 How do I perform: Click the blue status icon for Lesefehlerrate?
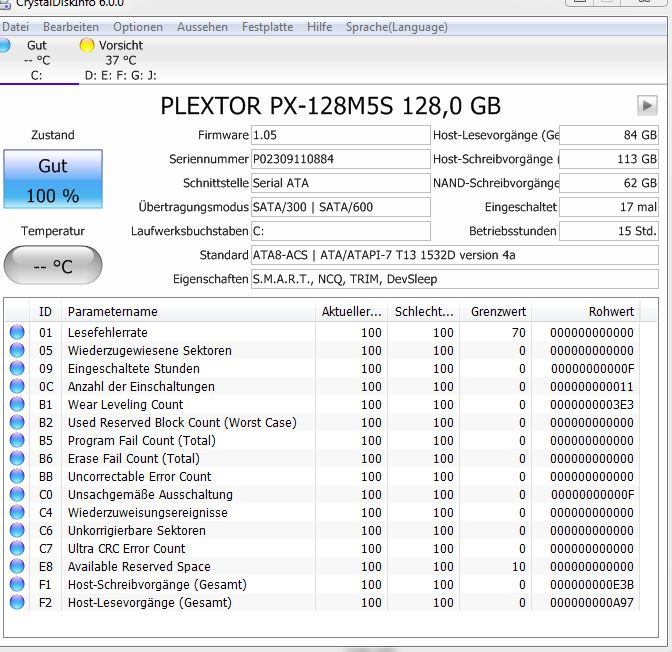point(17,332)
